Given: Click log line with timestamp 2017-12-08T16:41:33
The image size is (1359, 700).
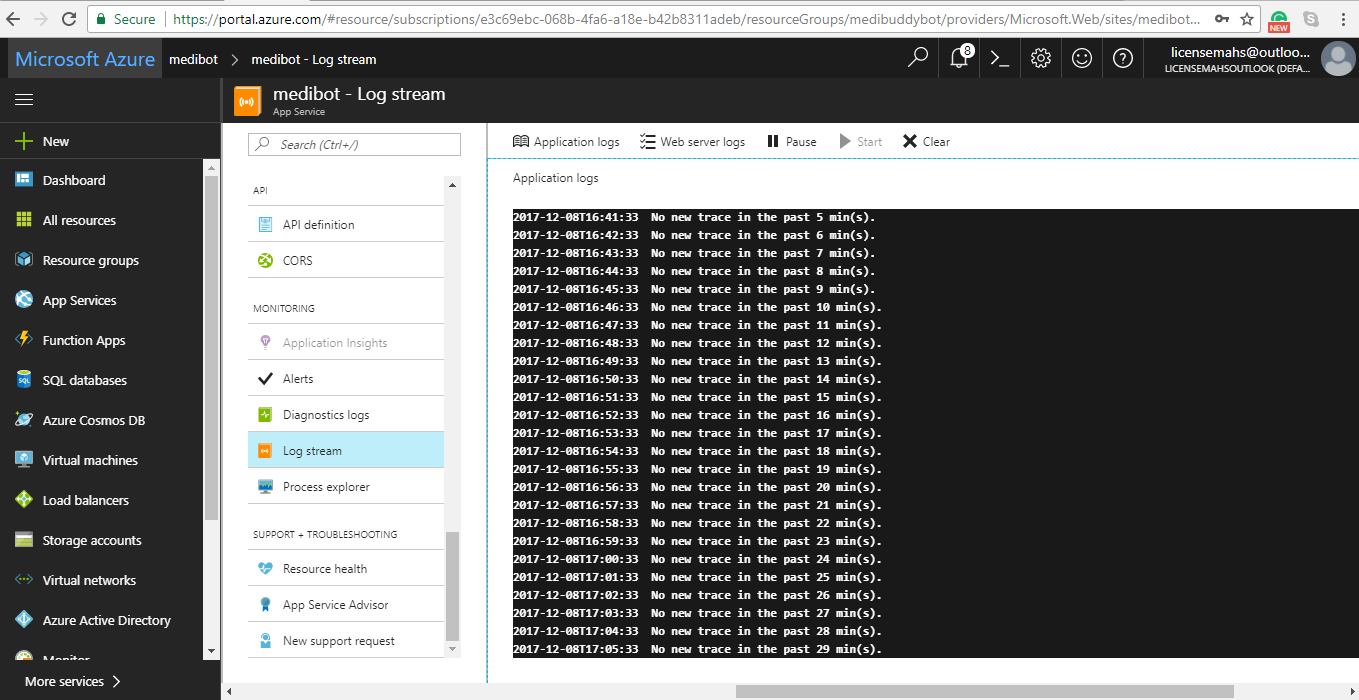Looking at the screenshot, I should tap(694, 217).
